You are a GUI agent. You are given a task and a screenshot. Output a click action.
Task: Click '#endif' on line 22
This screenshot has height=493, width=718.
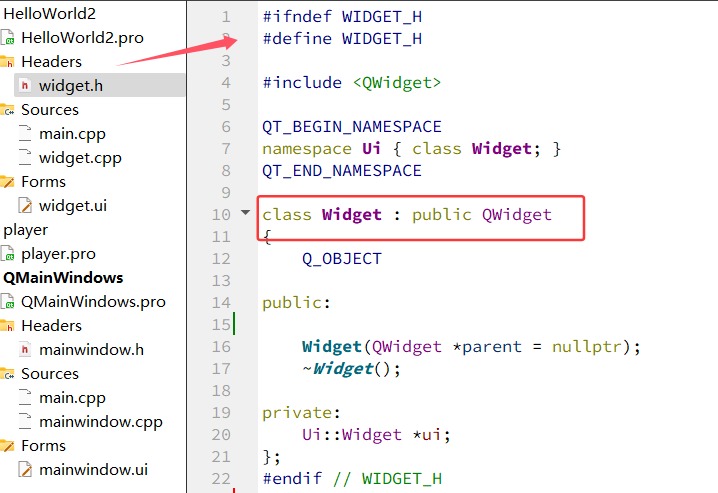[292, 478]
